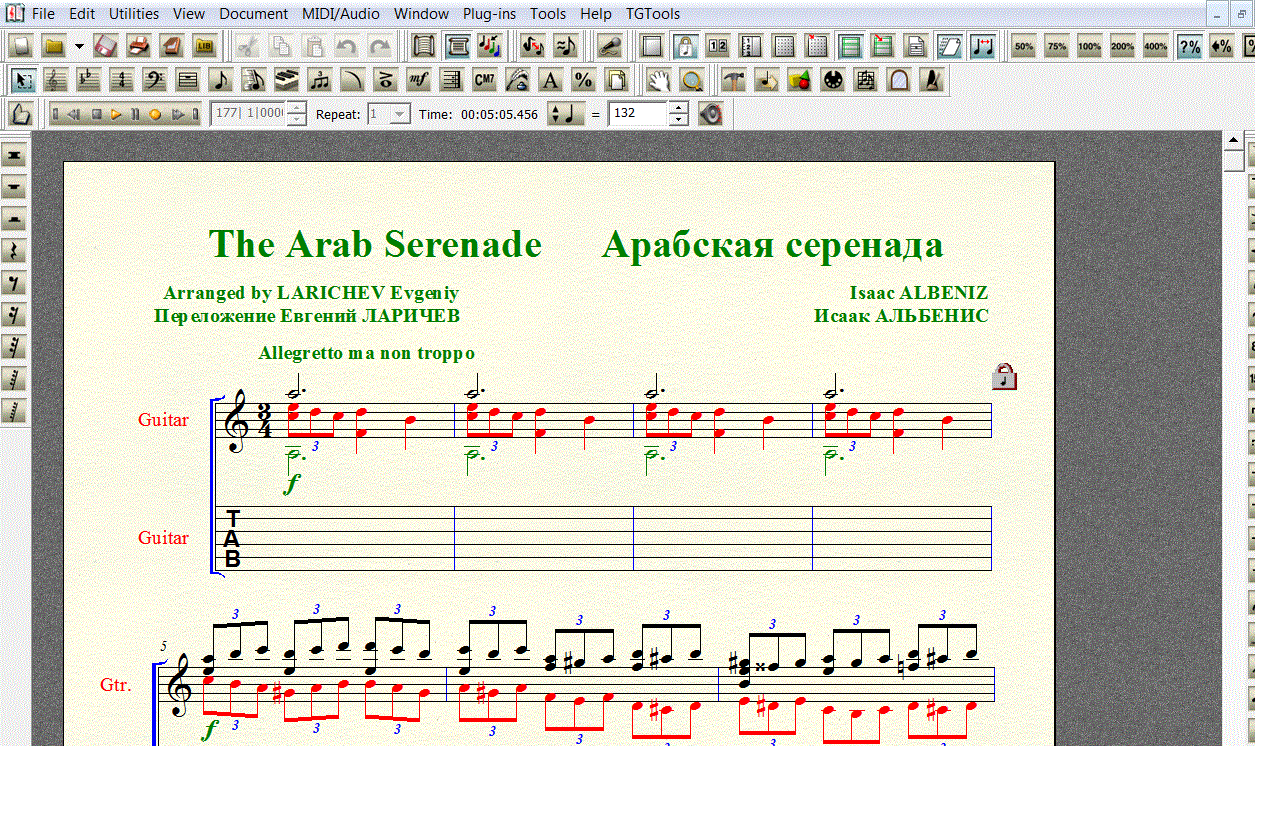The height and width of the screenshot is (813, 1274).
Task: Select the Key Signature tool
Action: (89, 80)
